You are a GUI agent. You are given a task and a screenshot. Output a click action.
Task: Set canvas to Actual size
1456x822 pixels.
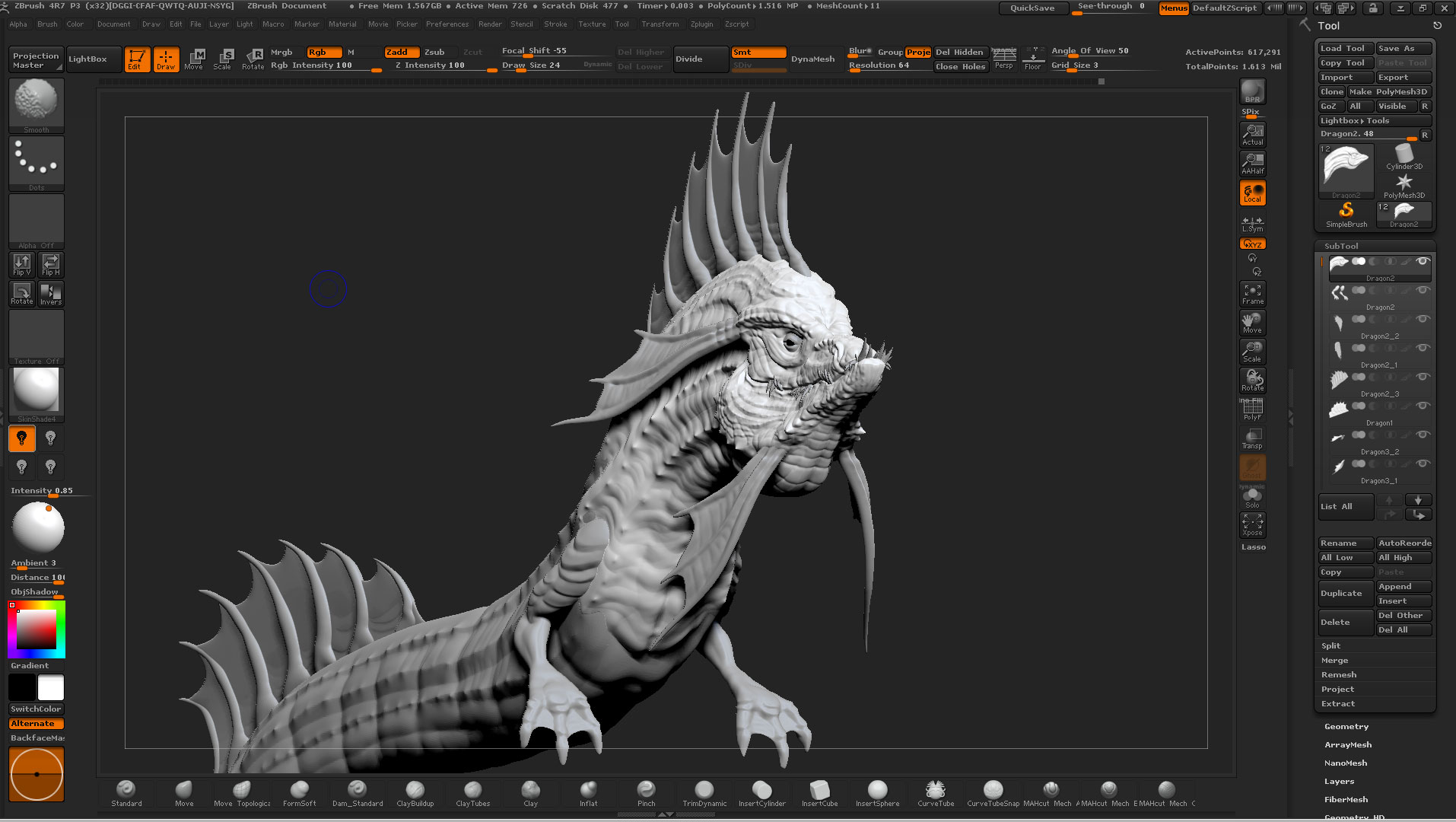click(1252, 135)
